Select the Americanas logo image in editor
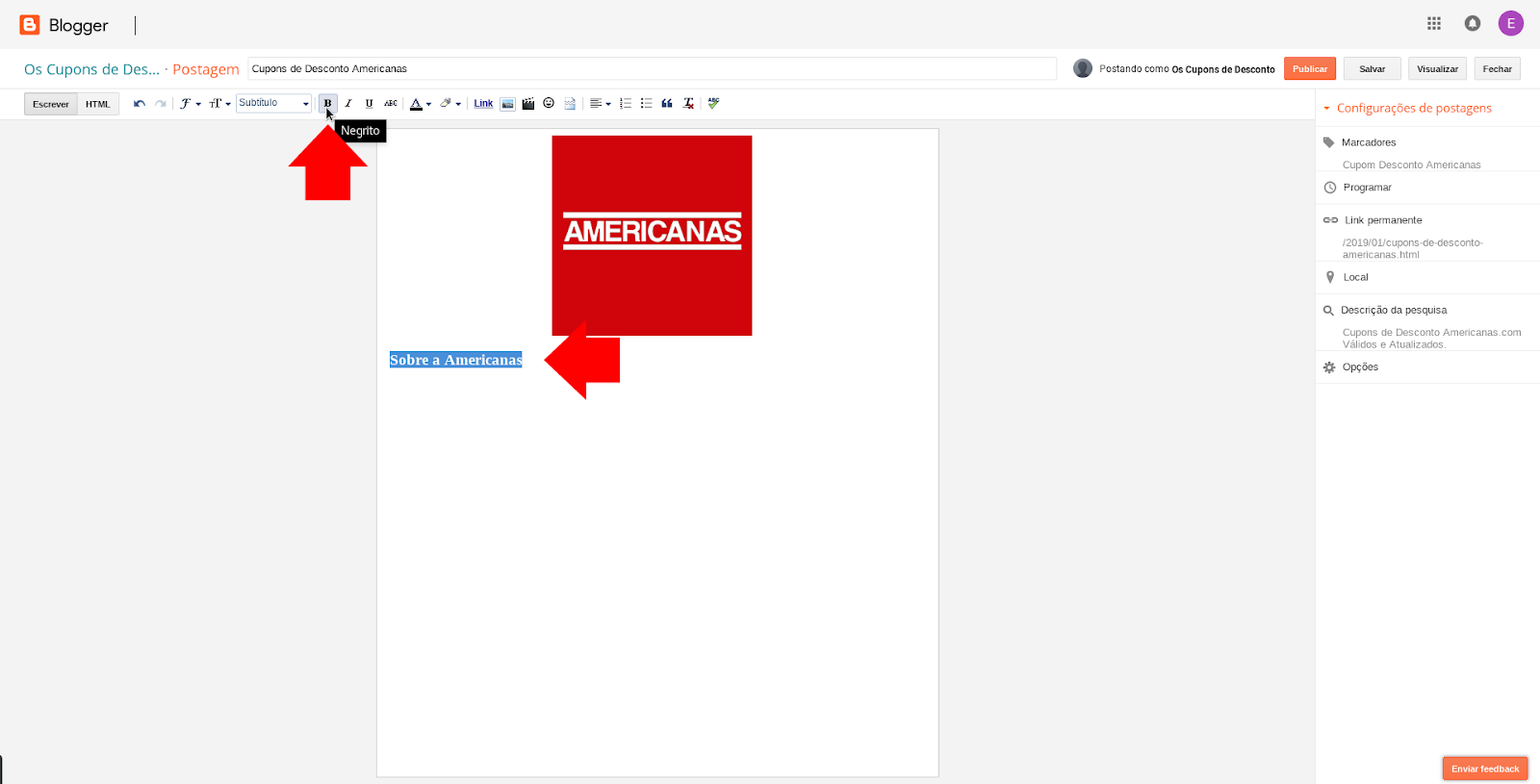Viewport: 1540px width, 784px height. coord(652,236)
